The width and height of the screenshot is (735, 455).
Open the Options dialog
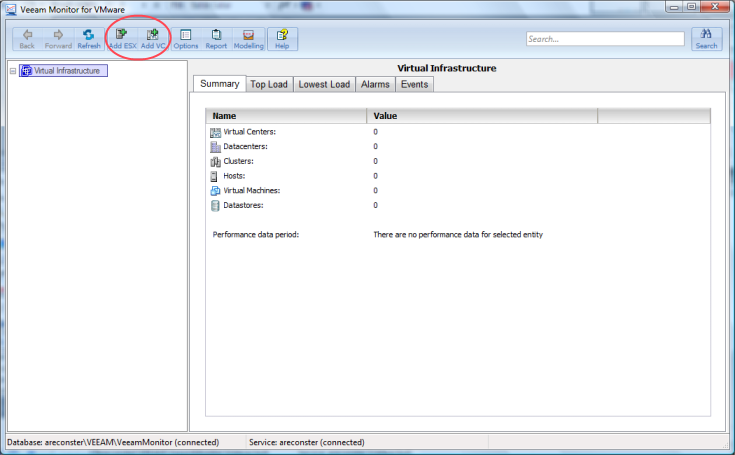(x=186, y=38)
